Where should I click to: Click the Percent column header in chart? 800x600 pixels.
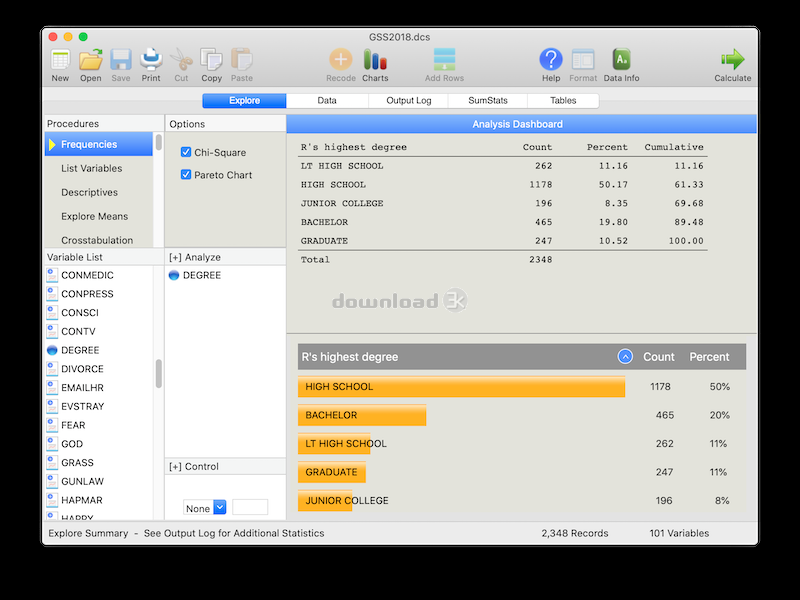point(709,357)
